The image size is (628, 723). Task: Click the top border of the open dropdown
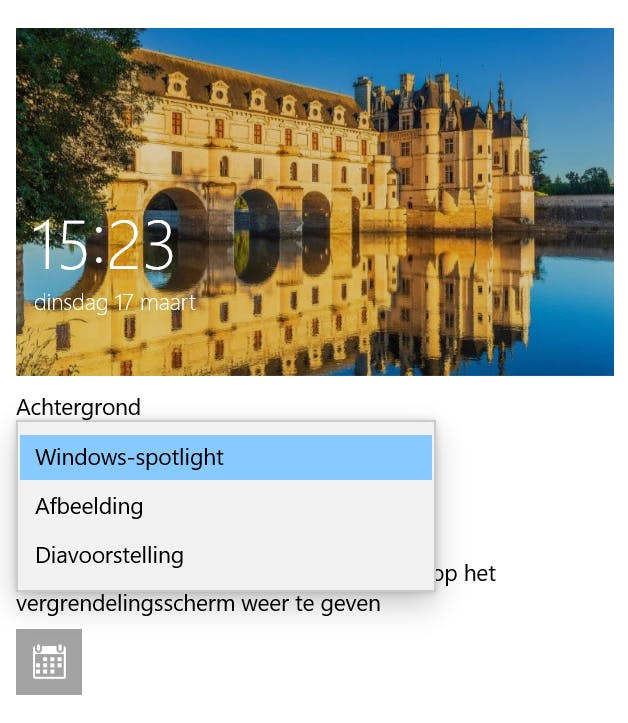pos(225,421)
